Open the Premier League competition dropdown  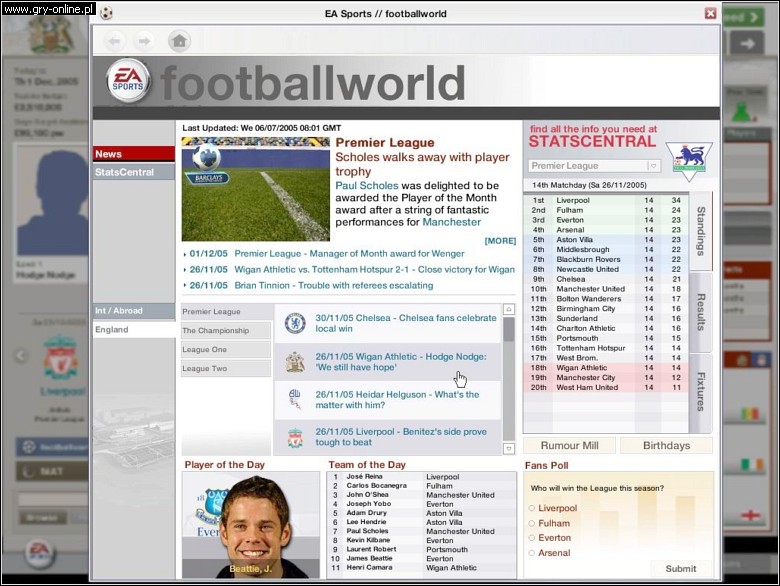coord(594,166)
